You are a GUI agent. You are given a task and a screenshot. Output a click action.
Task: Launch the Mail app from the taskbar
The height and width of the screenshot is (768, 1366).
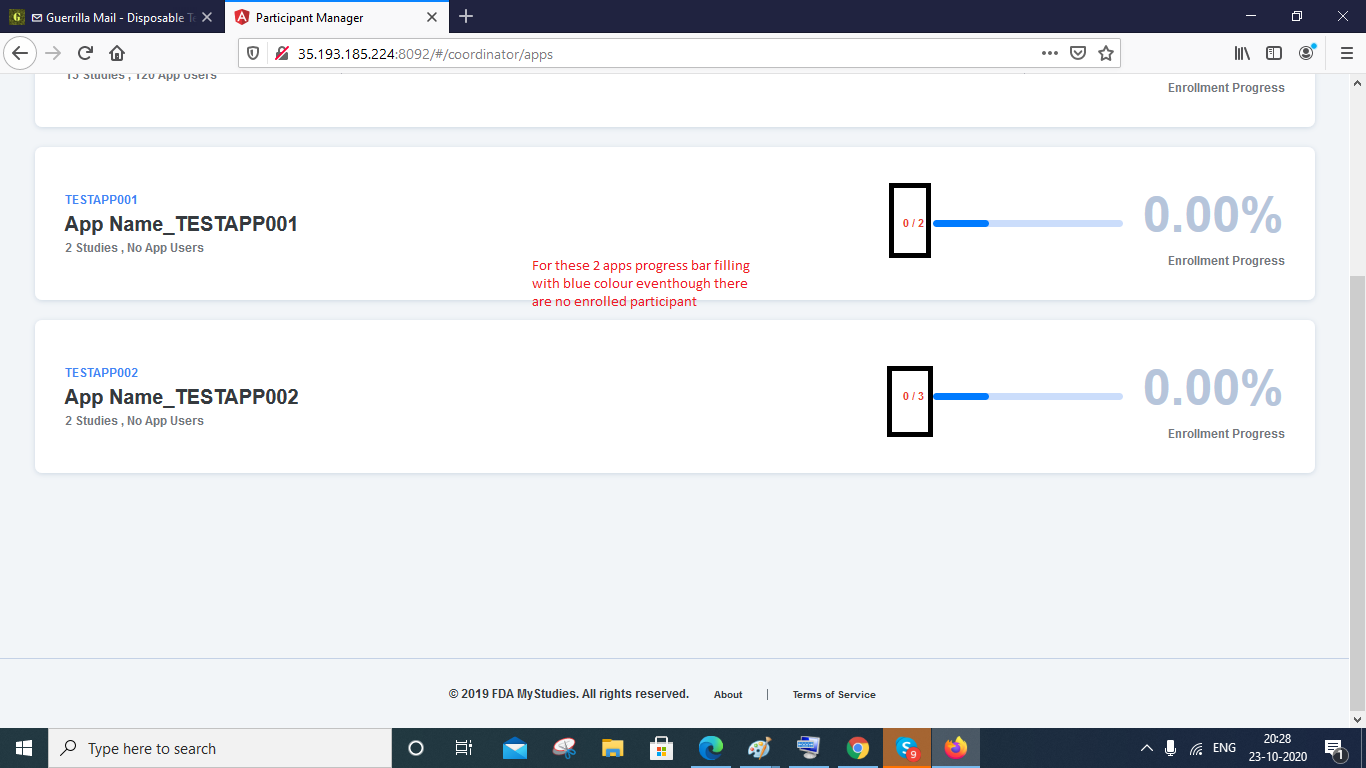[515, 748]
